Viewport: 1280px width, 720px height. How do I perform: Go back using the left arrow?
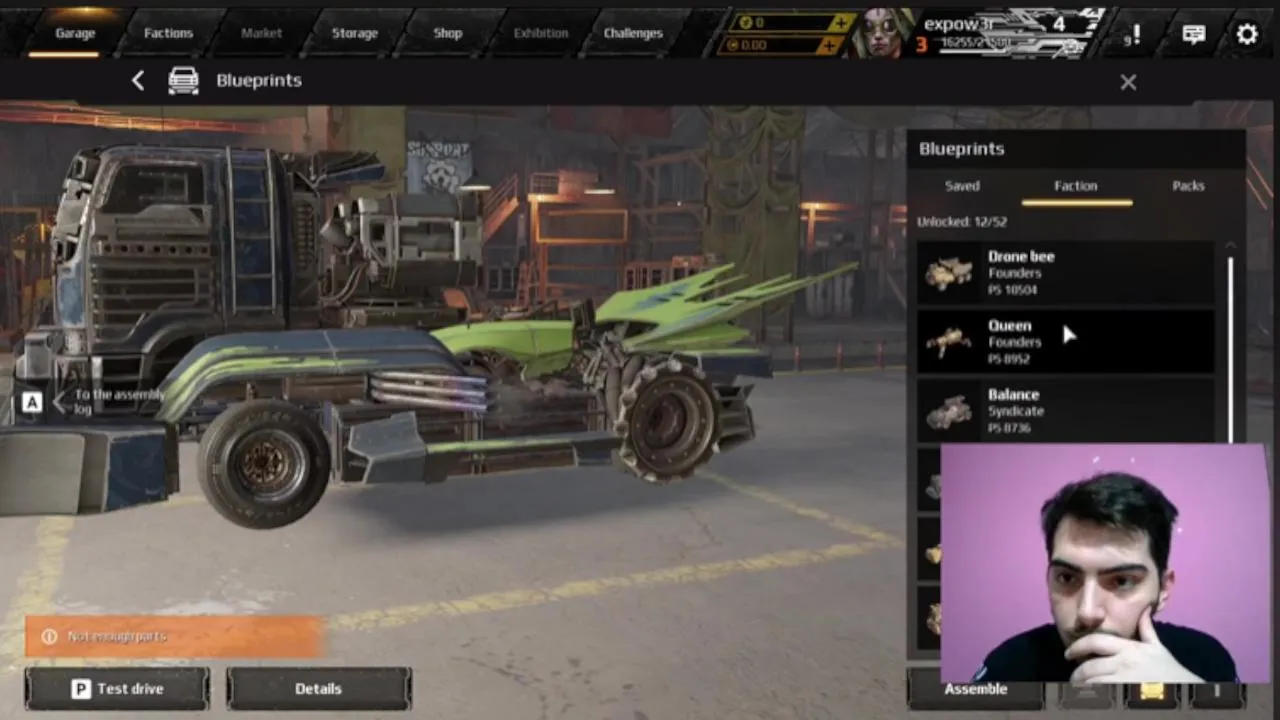pos(138,81)
